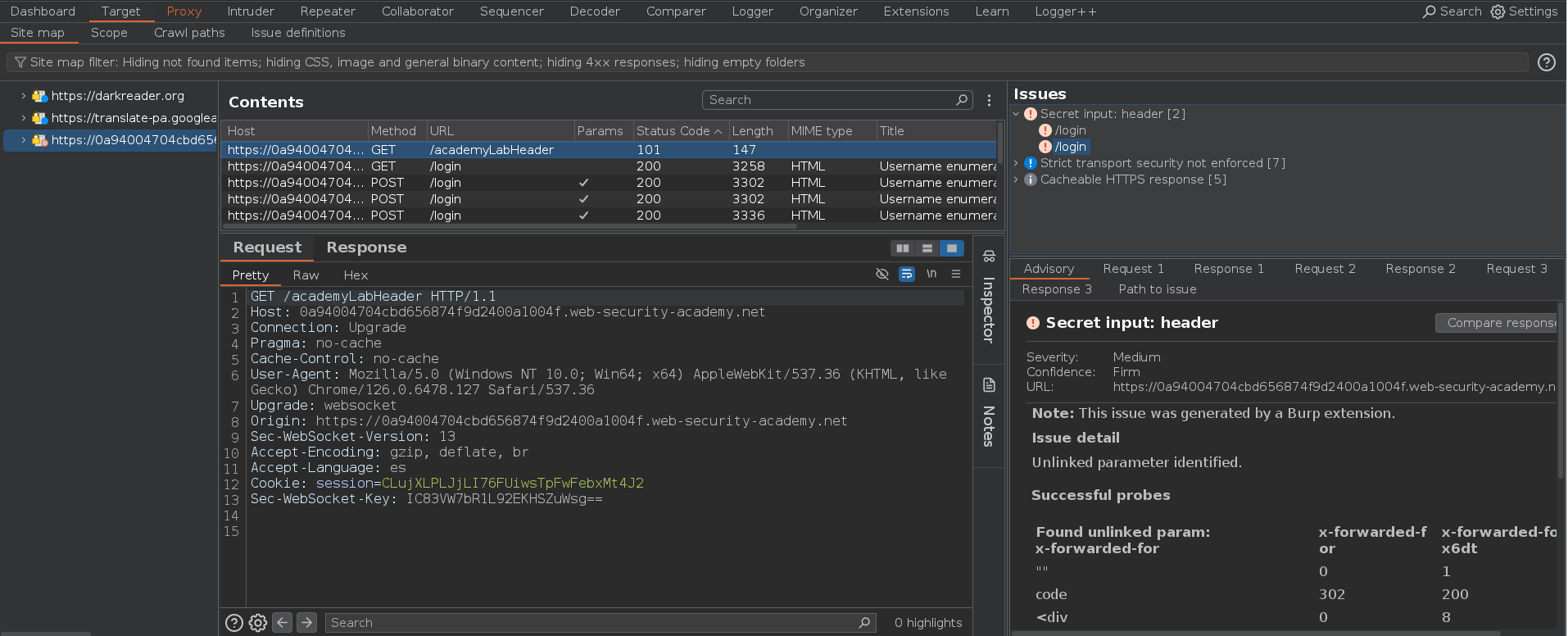The width and height of the screenshot is (1568, 636).
Task: Expand Strict transport security not enforced issue
Action: pos(1017,163)
